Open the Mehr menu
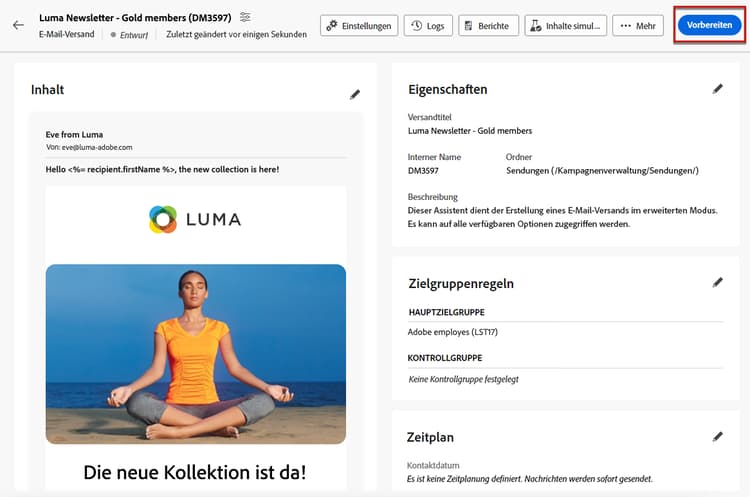The image size is (750, 497). [x=638, y=26]
